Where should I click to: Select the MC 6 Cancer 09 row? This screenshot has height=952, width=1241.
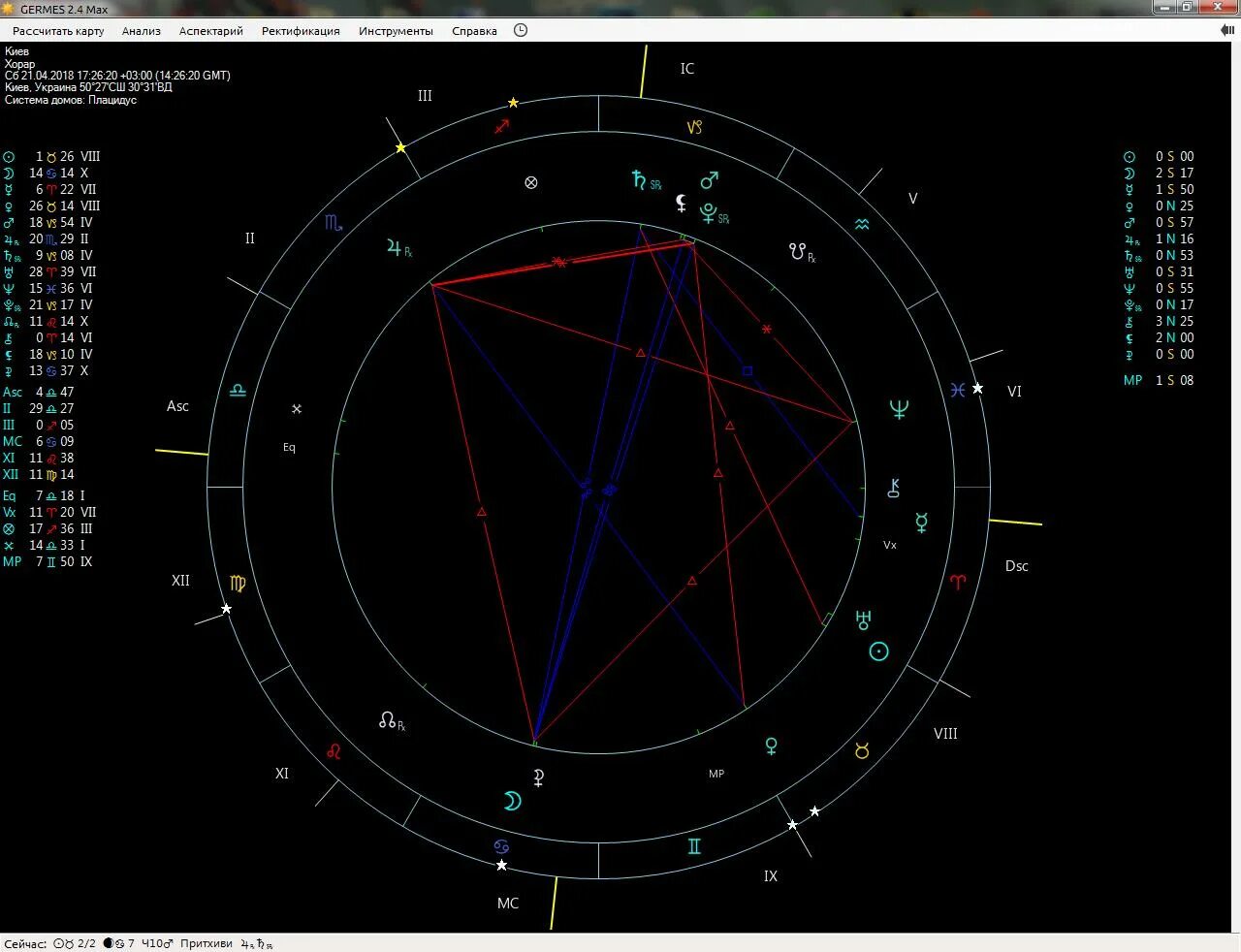point(39,442)
